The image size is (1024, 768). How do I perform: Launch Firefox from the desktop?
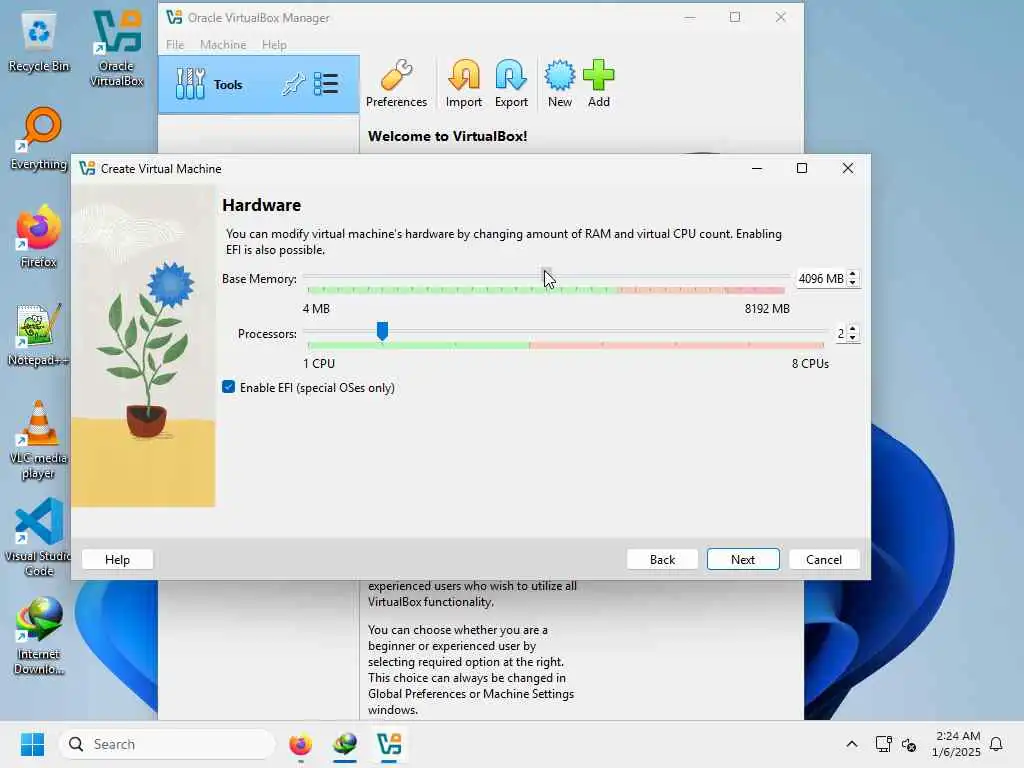(x=39, y=236)
